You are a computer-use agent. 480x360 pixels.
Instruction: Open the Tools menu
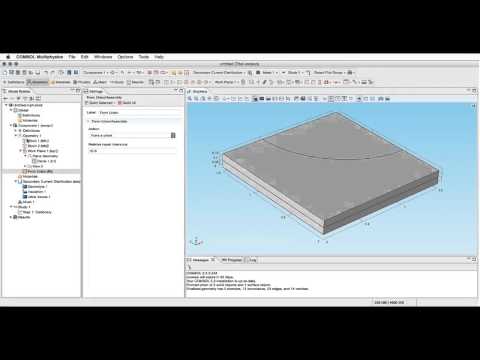(144, 57)
